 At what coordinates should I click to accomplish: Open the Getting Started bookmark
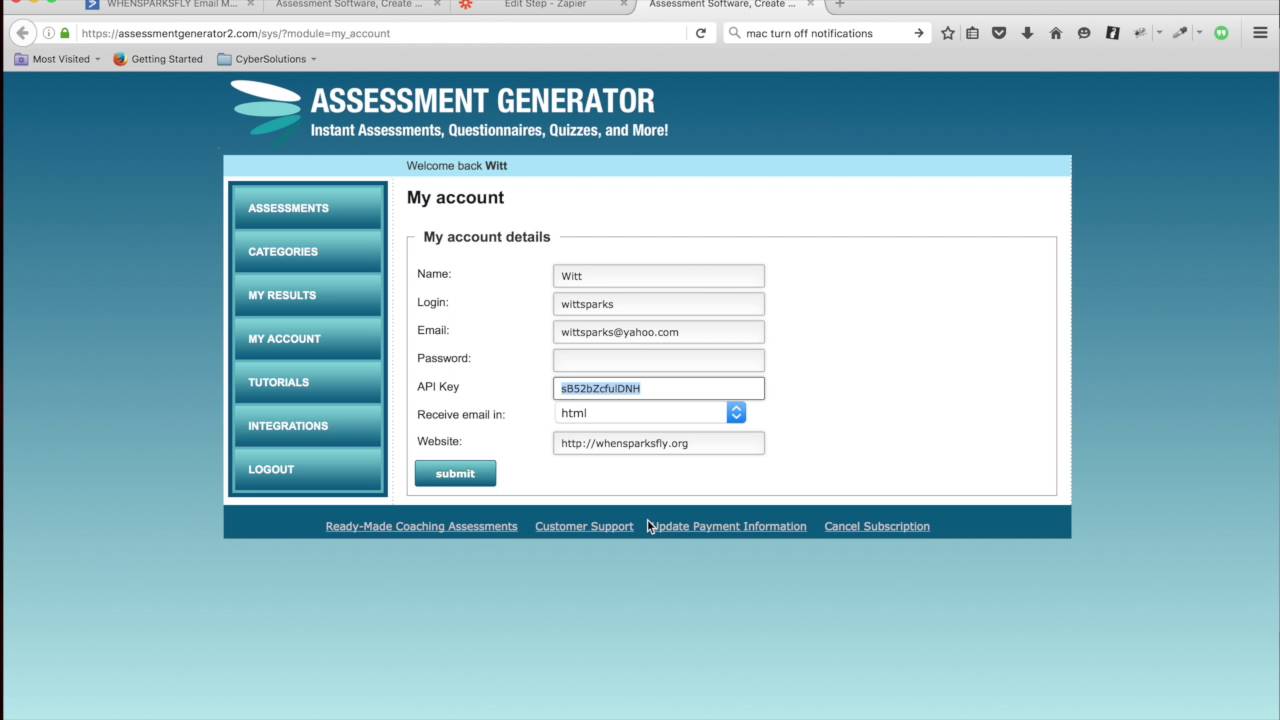pyautogui.click(x=158, y=59)
